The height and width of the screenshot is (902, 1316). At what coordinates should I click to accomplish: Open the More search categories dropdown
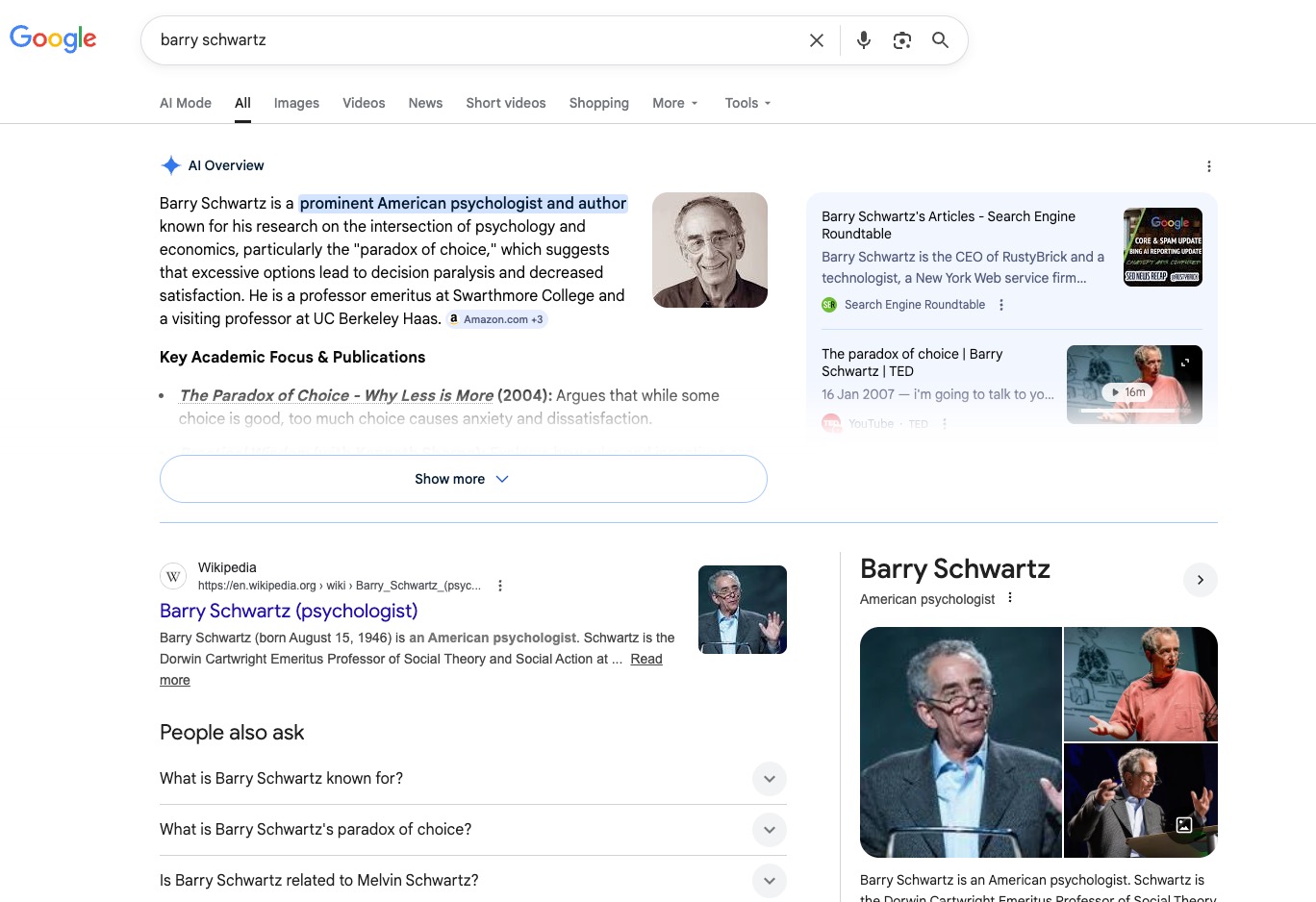pyautogui.click(x=674, y=103)
